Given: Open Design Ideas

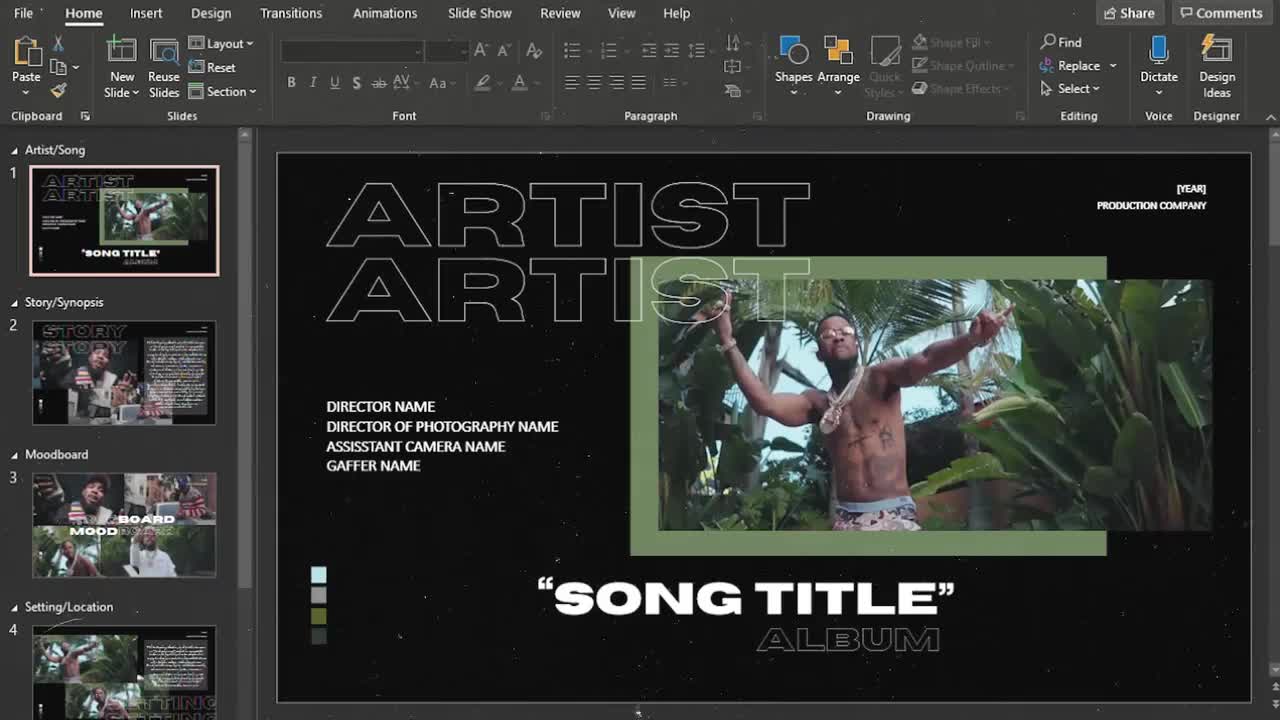Looking at the screenshot, I should tap(1217, 66).
